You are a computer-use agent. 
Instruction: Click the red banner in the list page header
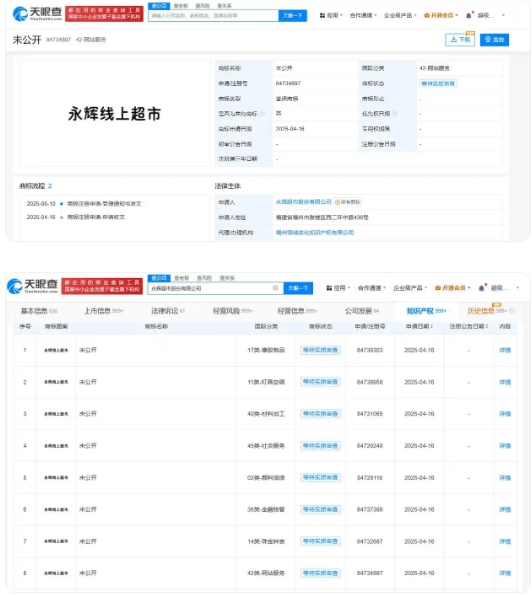click(x=102, y=286)
